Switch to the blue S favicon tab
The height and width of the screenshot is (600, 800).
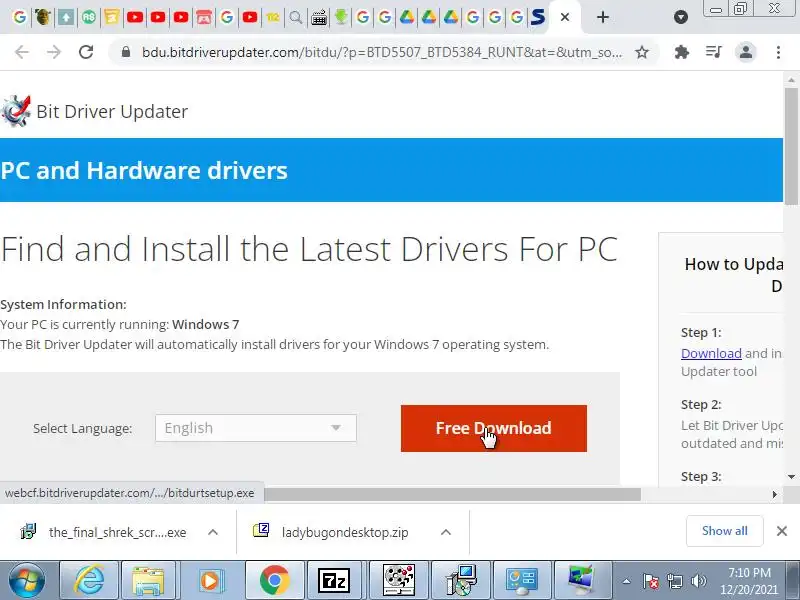click(538, 17)
